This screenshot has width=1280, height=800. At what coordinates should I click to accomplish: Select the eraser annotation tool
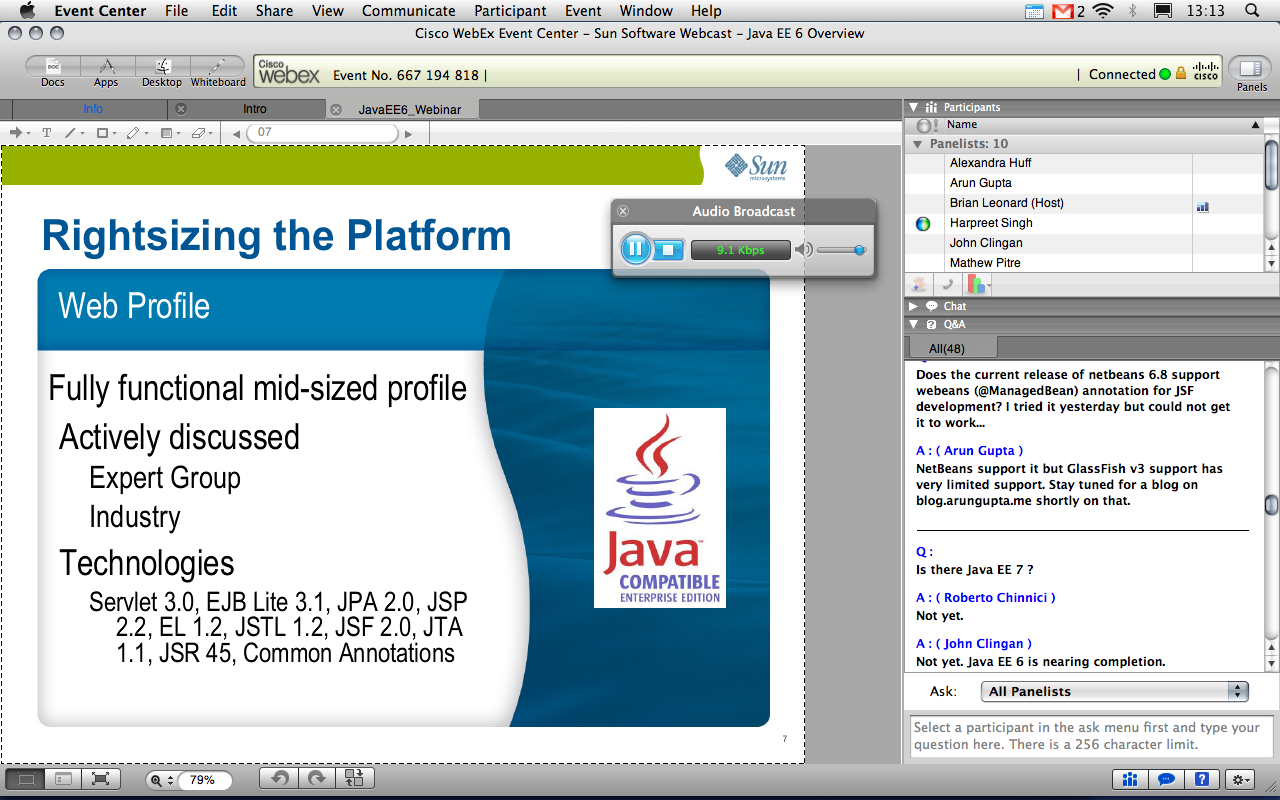coord(201,133)
